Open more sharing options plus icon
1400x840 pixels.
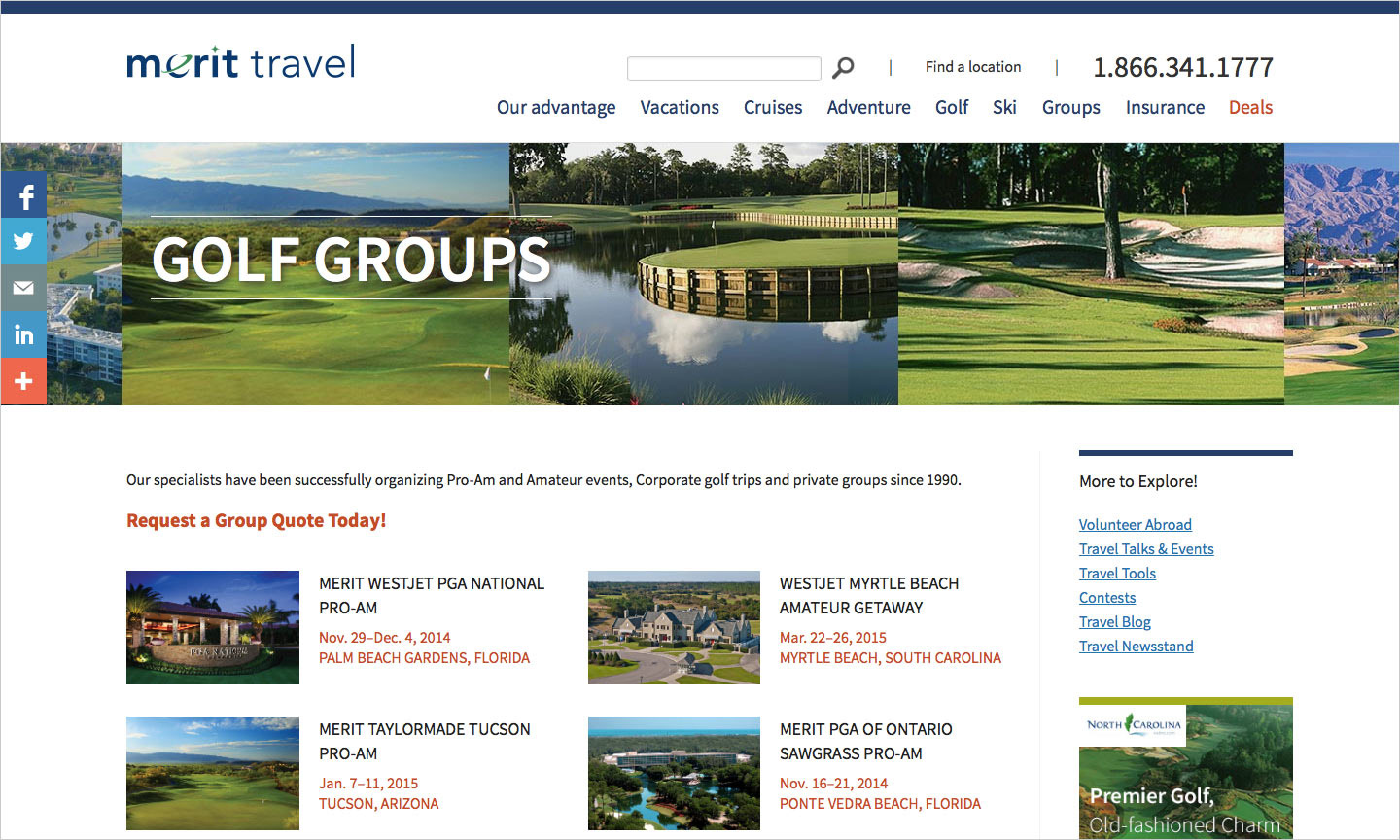point(23,381)
